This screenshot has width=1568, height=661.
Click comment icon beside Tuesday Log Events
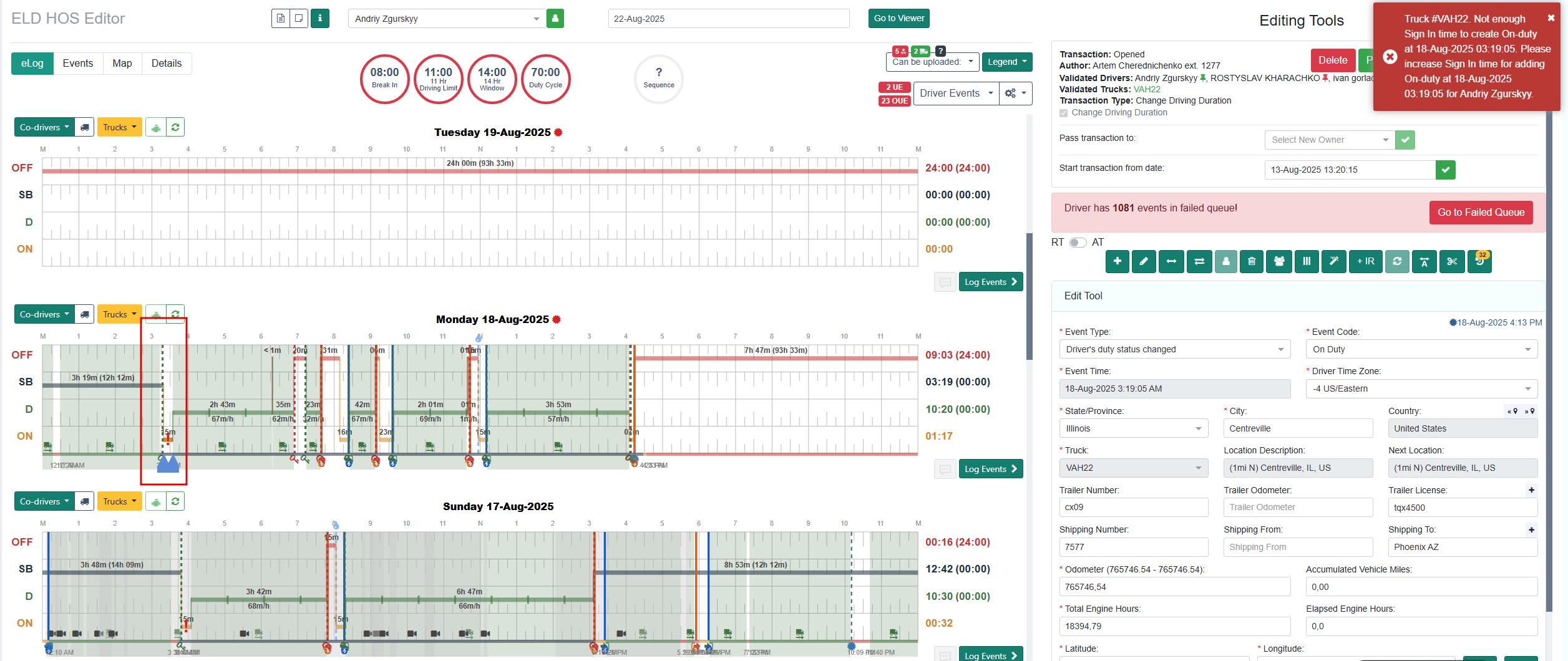[945, 282]
